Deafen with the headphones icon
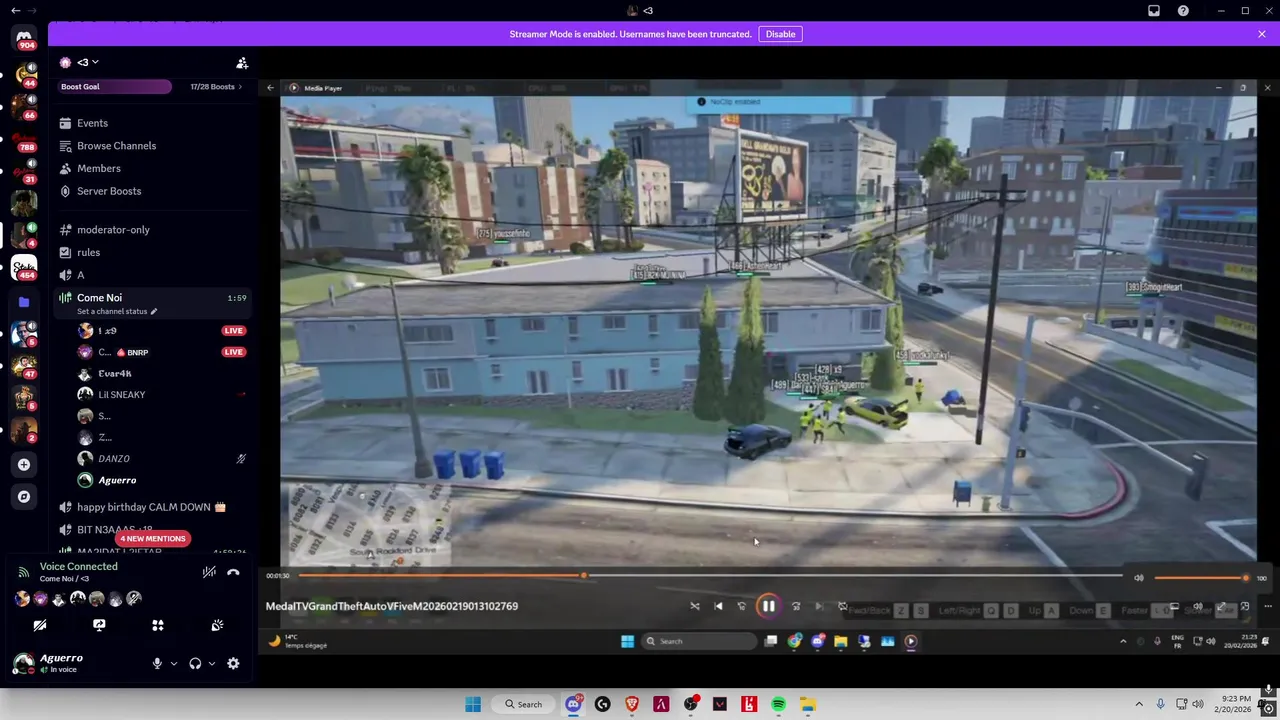Image resolution: width=1280 pixels, height=720 pixels. coord(195,663)
